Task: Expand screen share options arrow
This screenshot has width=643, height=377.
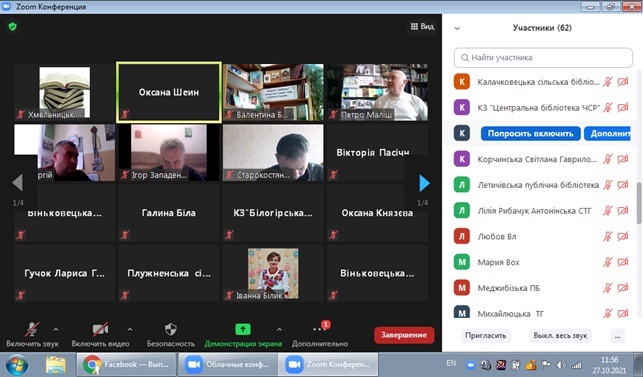Action: pyautogui.click(x=279, y=329)
